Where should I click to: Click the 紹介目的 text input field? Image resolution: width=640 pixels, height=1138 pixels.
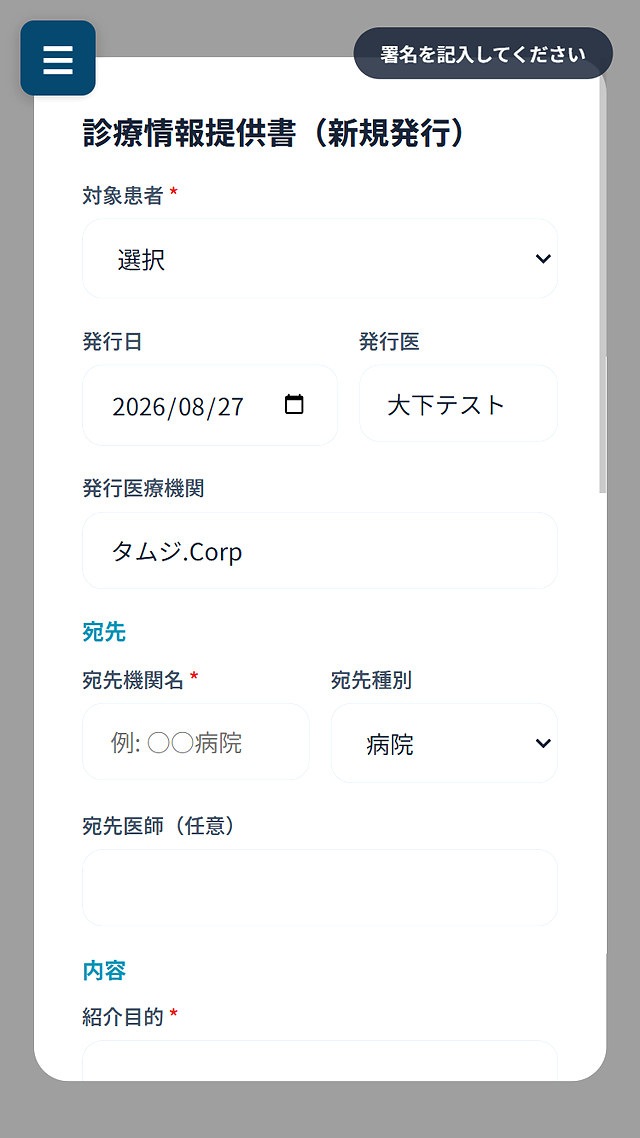coord(320,1060)
